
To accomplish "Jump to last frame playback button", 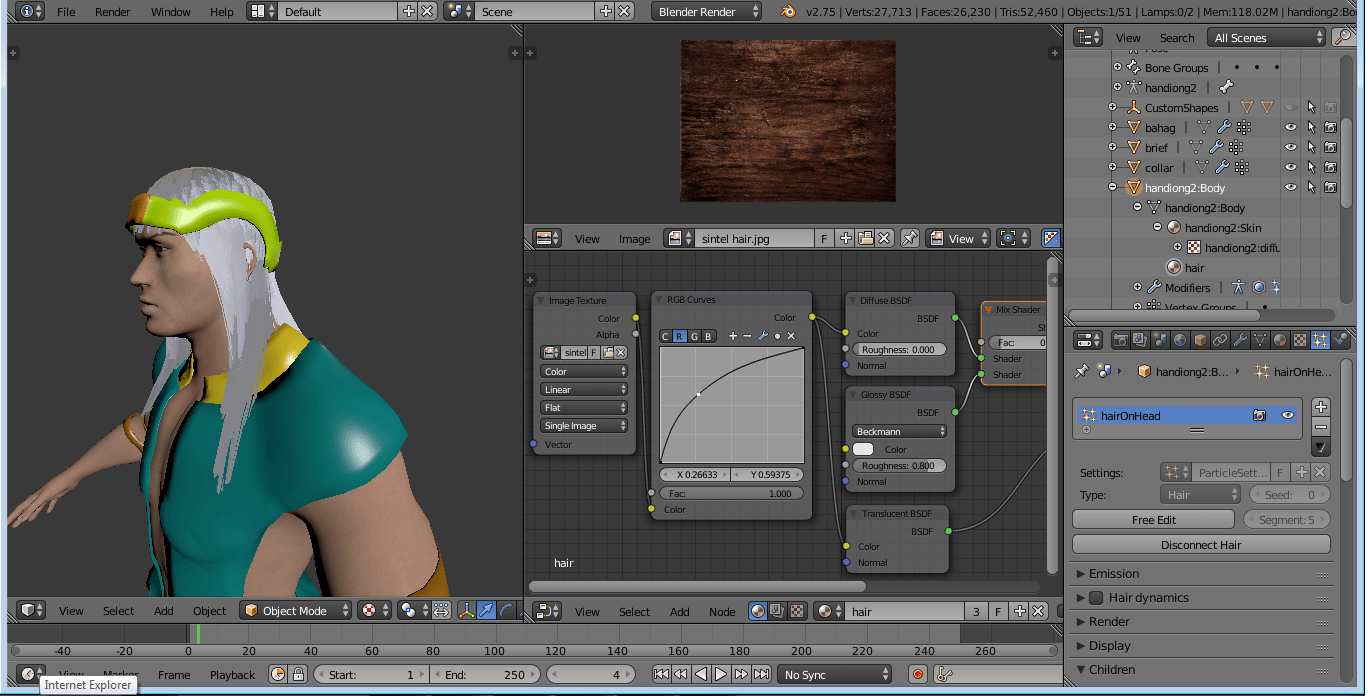I will (x=761, y=674).
